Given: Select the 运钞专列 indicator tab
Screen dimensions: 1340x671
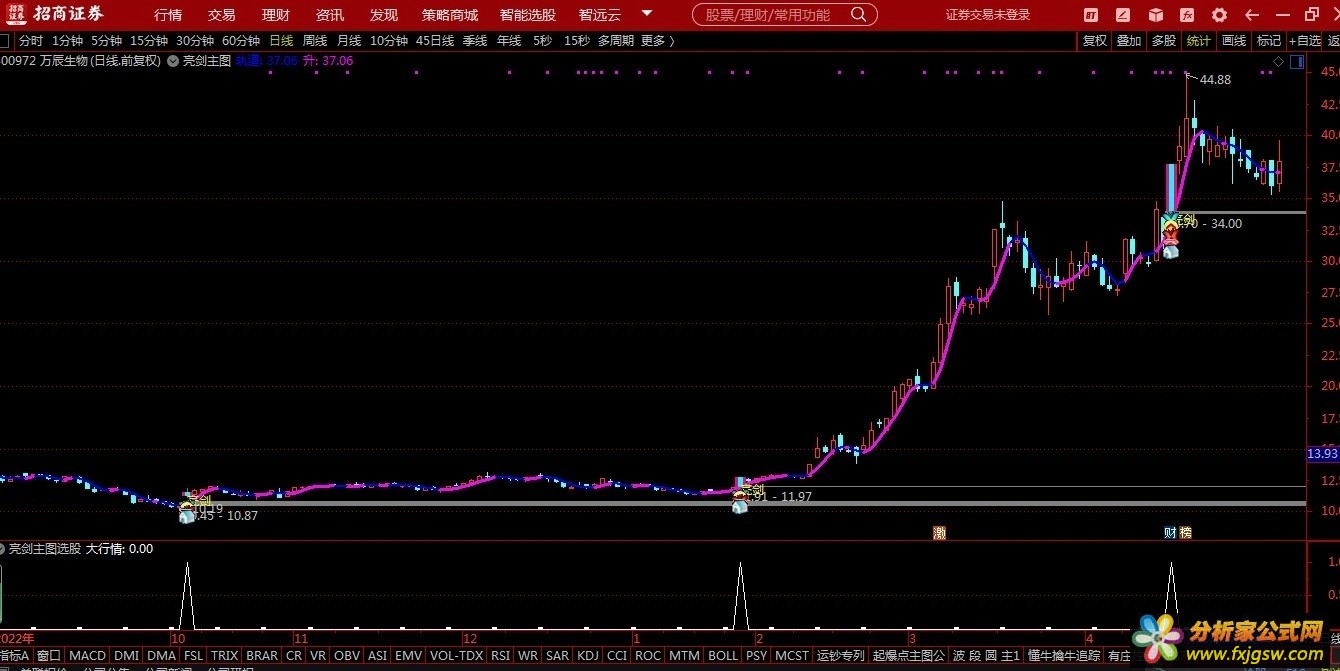Looking at the screenshot, I should coord(840,656).
